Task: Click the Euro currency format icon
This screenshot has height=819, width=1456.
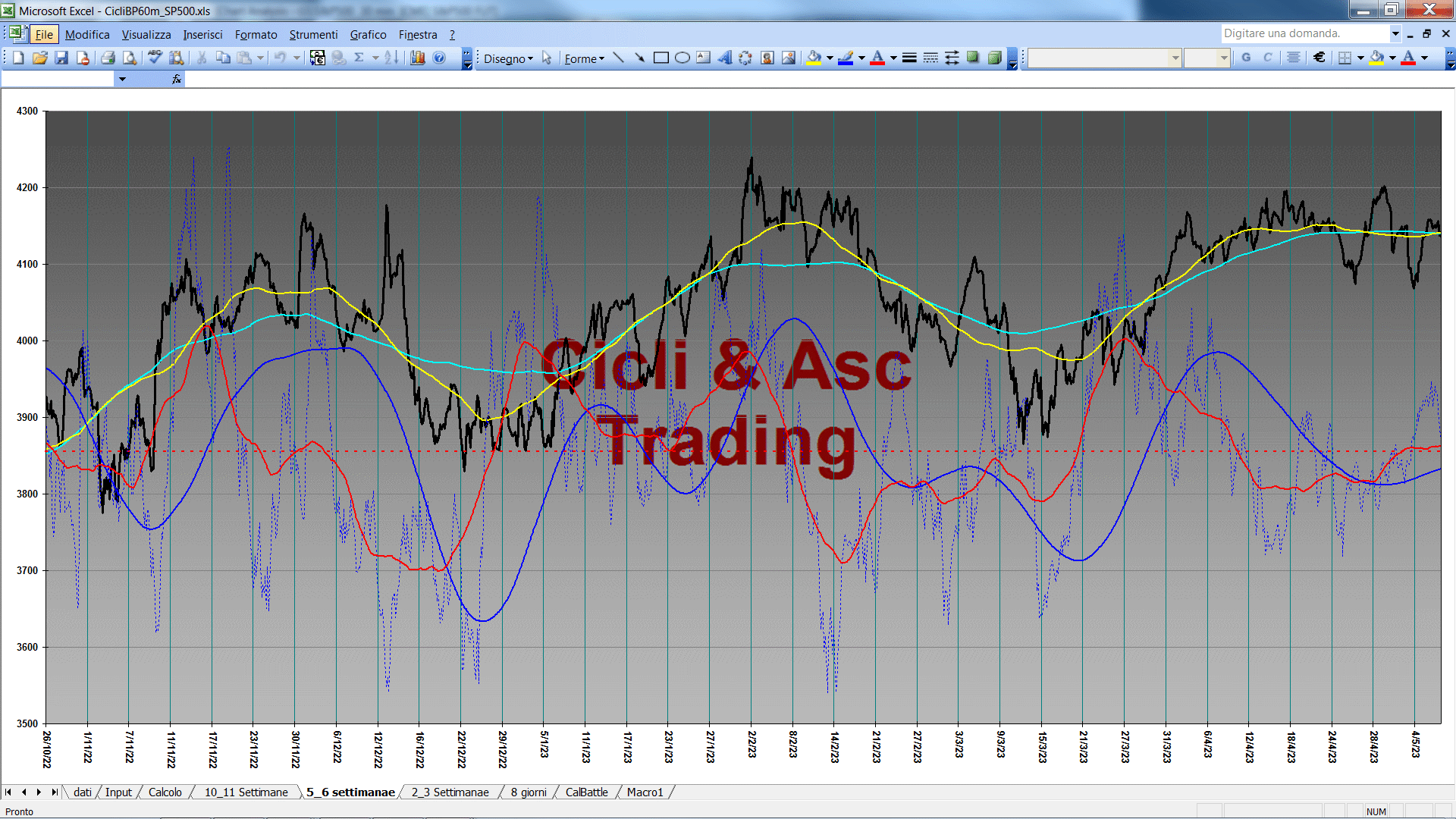Action: coord(1319,58)
